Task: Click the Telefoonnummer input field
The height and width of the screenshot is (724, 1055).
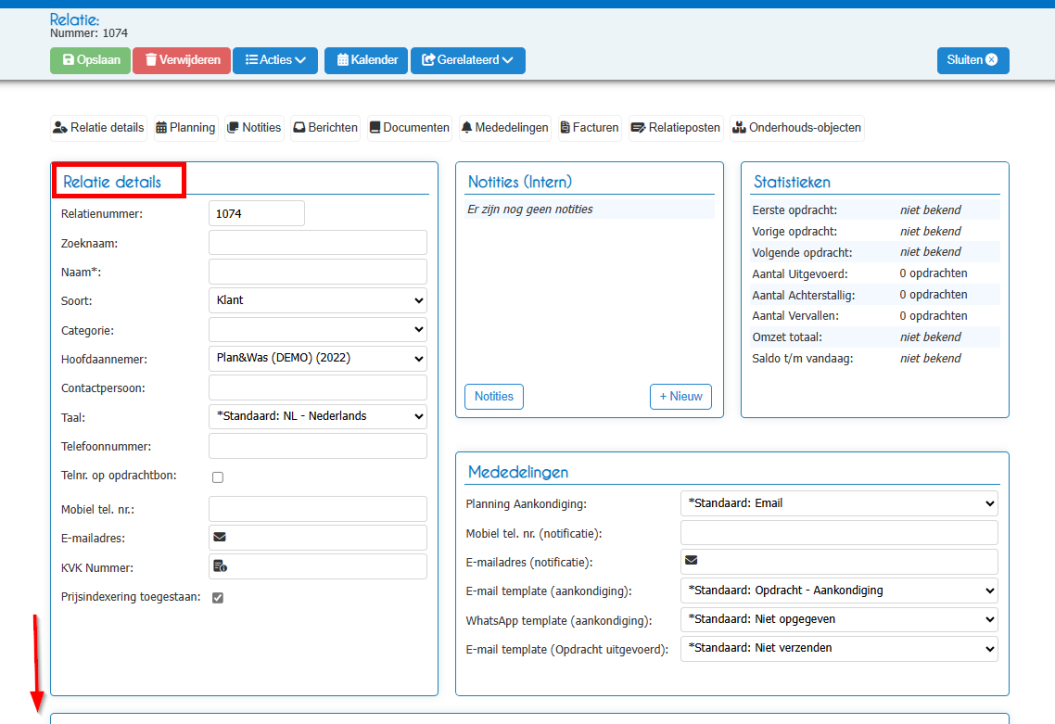Action: 318,446
